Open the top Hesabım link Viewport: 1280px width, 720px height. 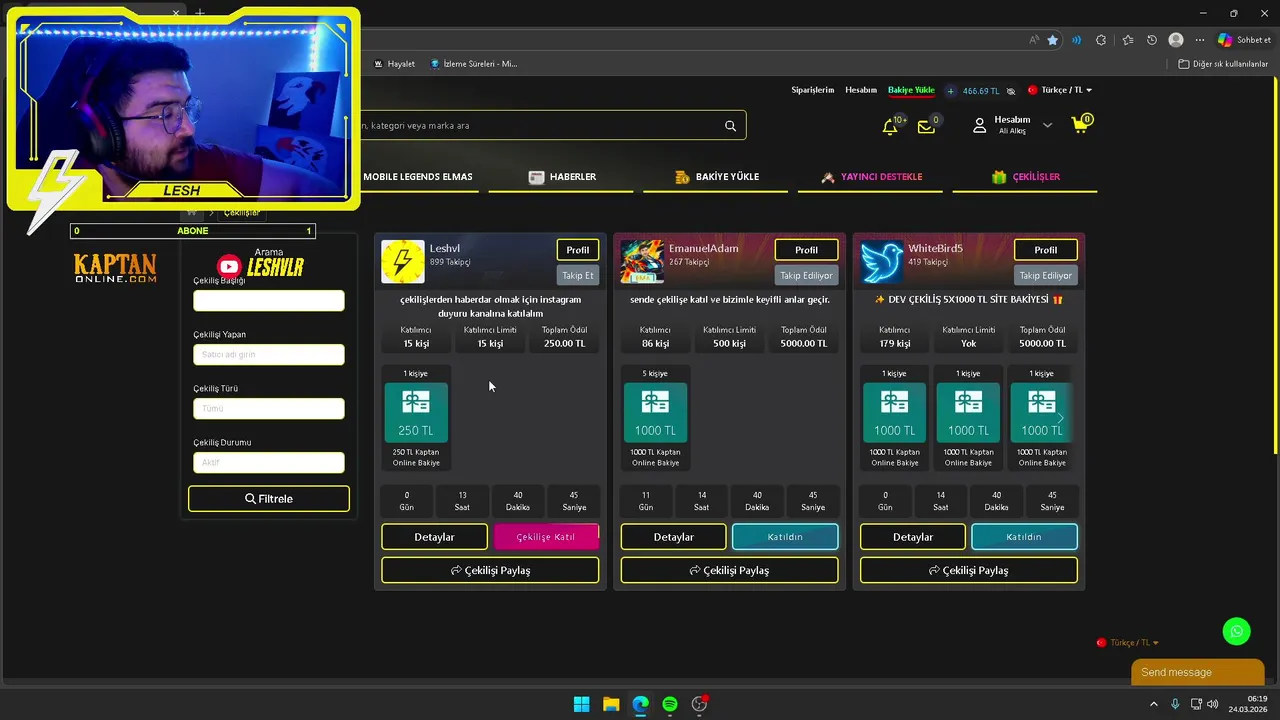pos(861,90)
